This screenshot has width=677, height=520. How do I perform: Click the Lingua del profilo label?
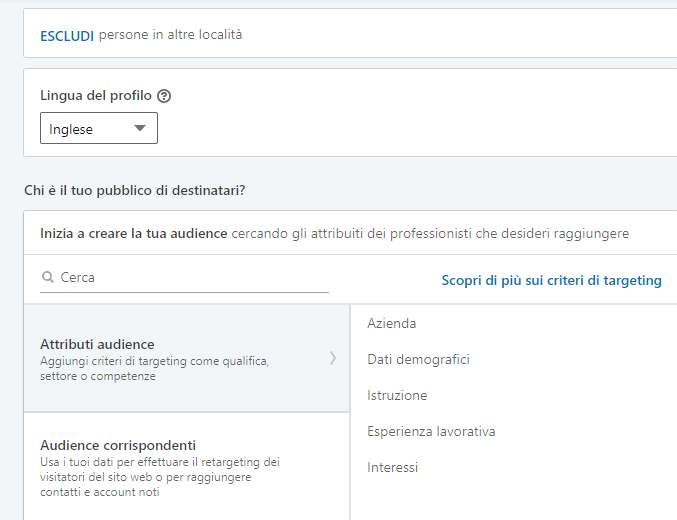(x=96, y=96)
